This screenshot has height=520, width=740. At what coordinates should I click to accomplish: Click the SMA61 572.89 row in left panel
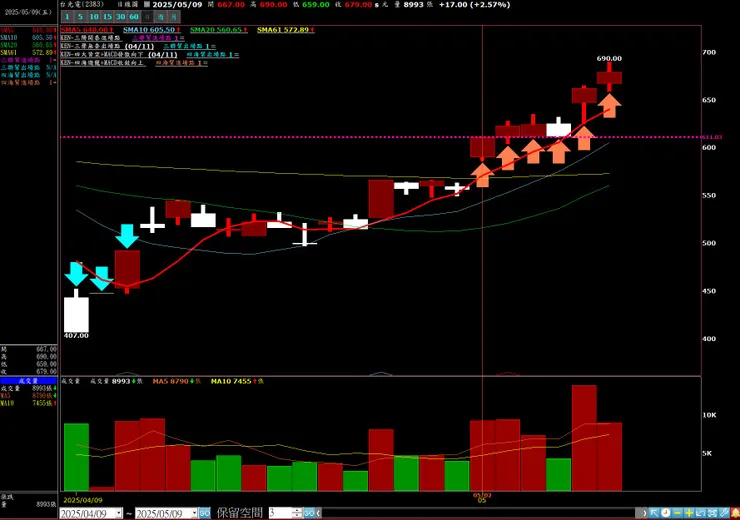[x=28, y=52]
